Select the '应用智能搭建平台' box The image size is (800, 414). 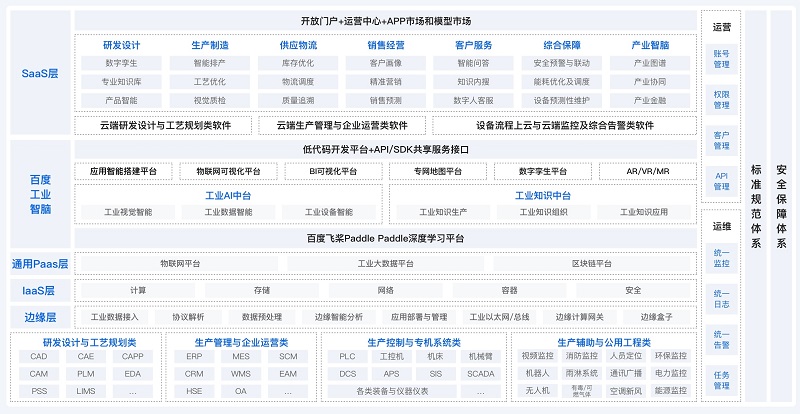tap(123, 172)
